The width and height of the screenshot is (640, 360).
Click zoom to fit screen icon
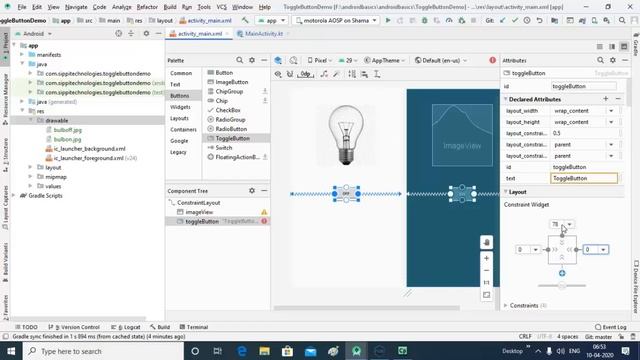tap(487, 295)
